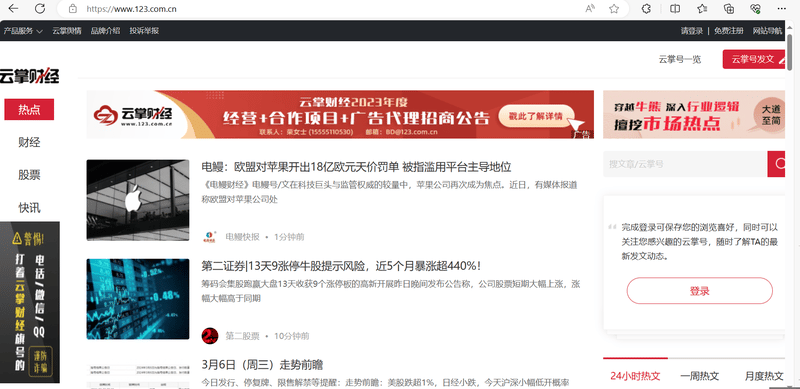
Task: Open the Favorites list icon
Action: (x=702, y=9)
